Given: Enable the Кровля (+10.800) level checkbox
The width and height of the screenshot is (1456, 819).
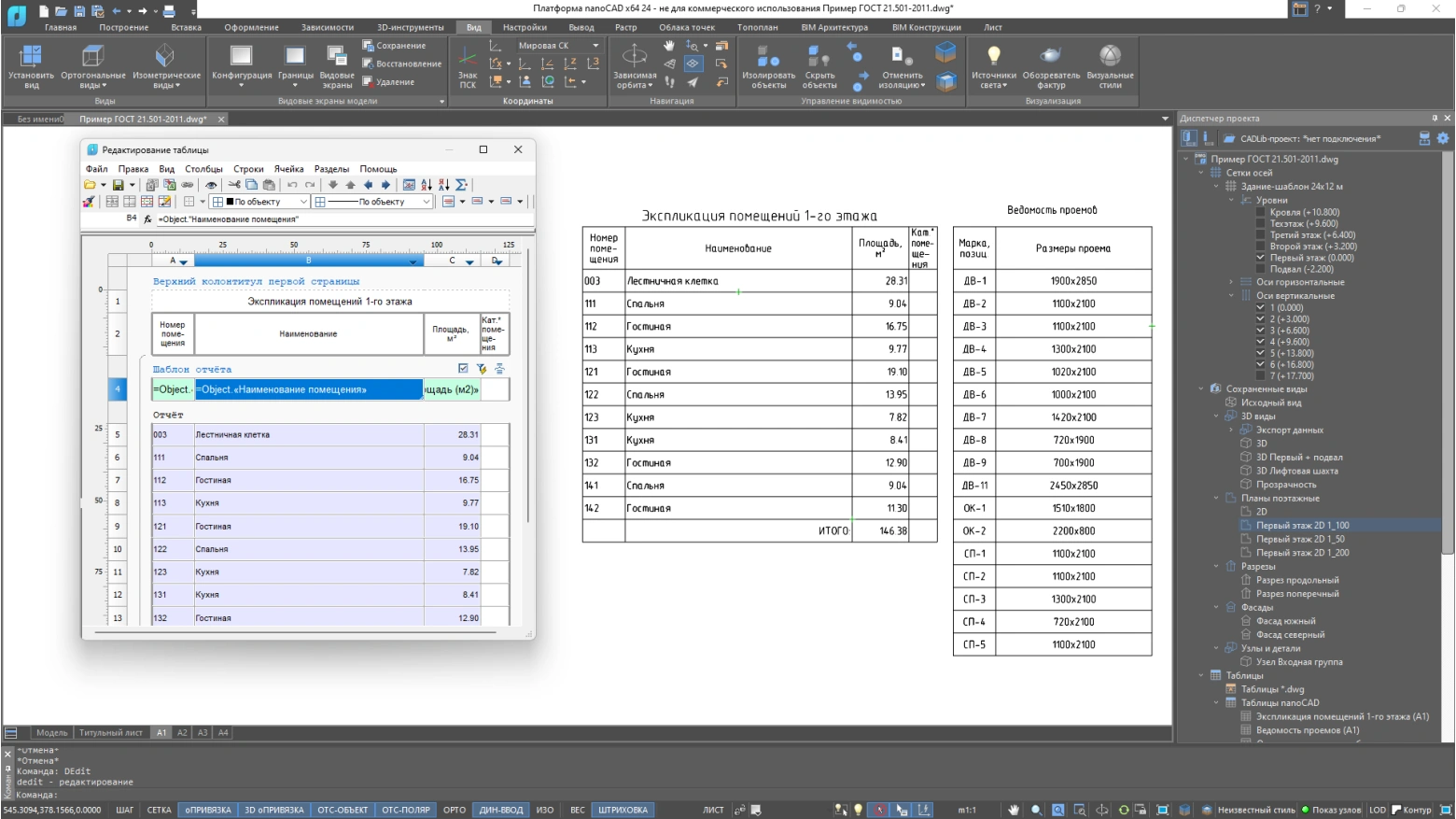Looking at the screenshot, I should click(1260, 212).
